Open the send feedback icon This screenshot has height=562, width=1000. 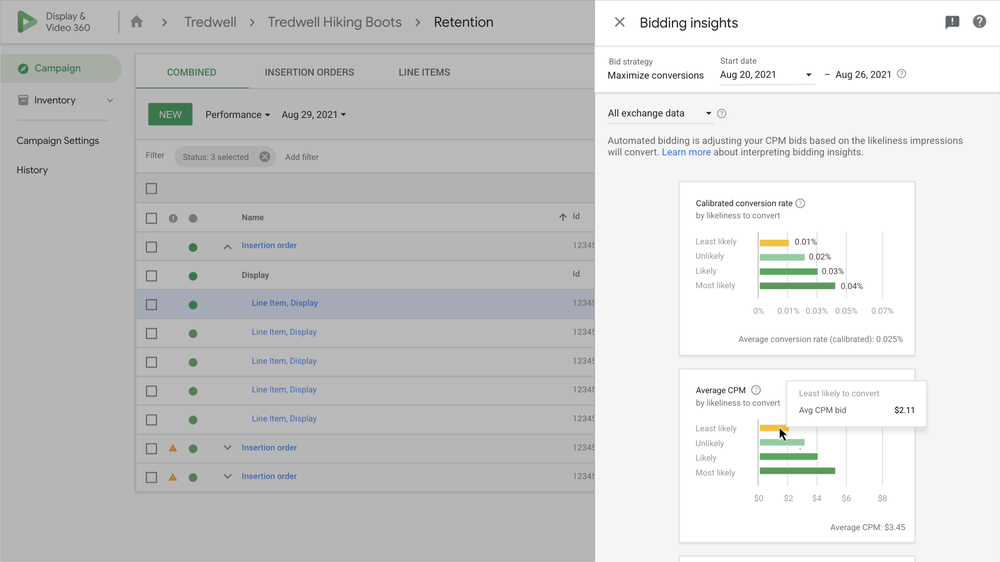tap(952, 22)
